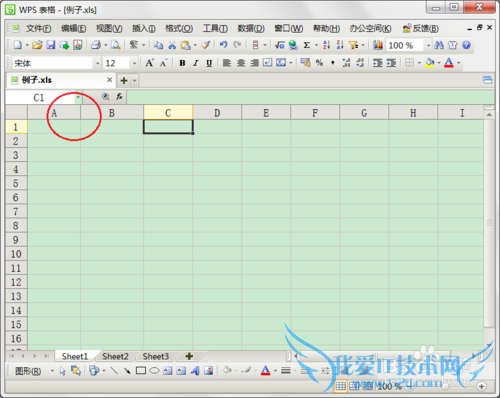Select the Format Painter brush

[x=206, y=45]
